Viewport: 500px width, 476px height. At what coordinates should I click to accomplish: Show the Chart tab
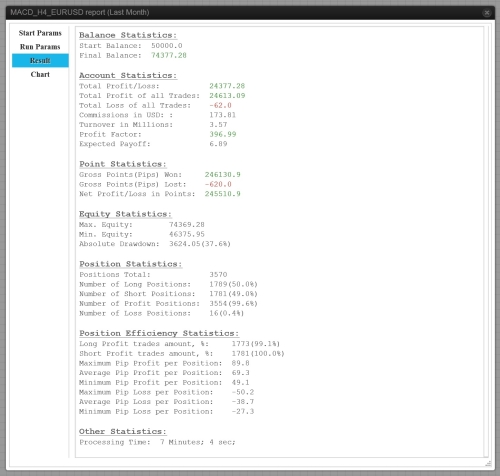coord(40,74)
